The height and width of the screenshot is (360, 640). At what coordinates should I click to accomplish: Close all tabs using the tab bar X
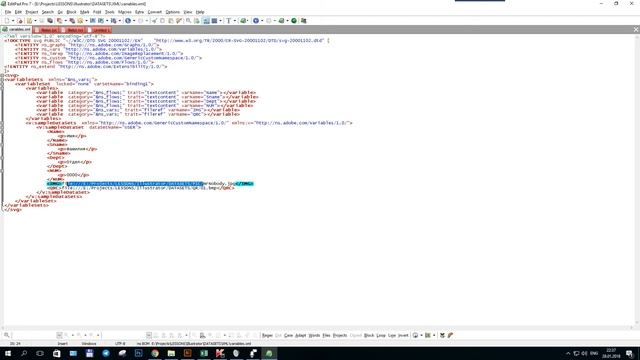pos(636,30)
